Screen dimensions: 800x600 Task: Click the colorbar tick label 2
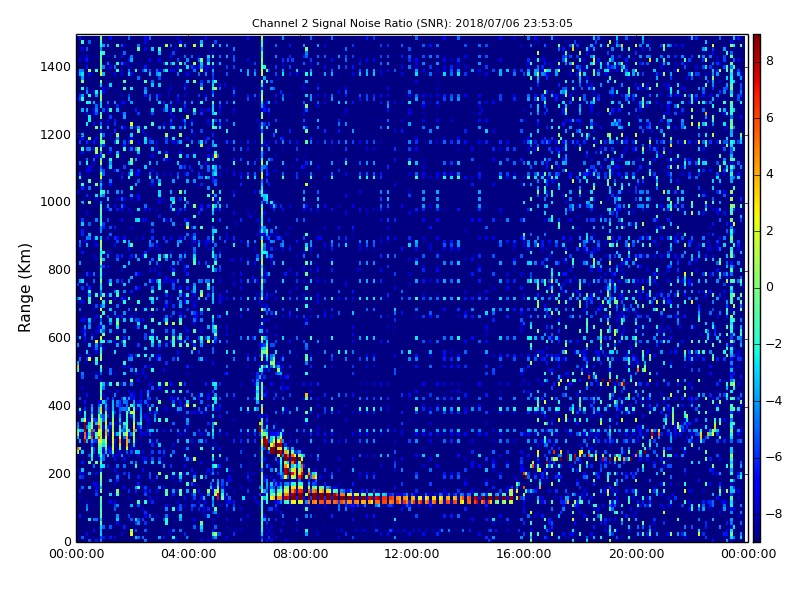770,231
